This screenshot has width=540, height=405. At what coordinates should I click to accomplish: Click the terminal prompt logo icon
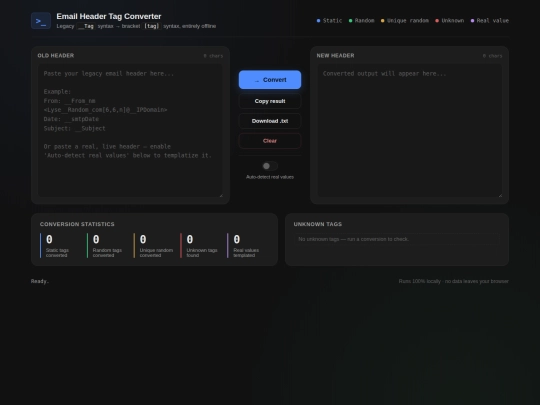point(41,21)
